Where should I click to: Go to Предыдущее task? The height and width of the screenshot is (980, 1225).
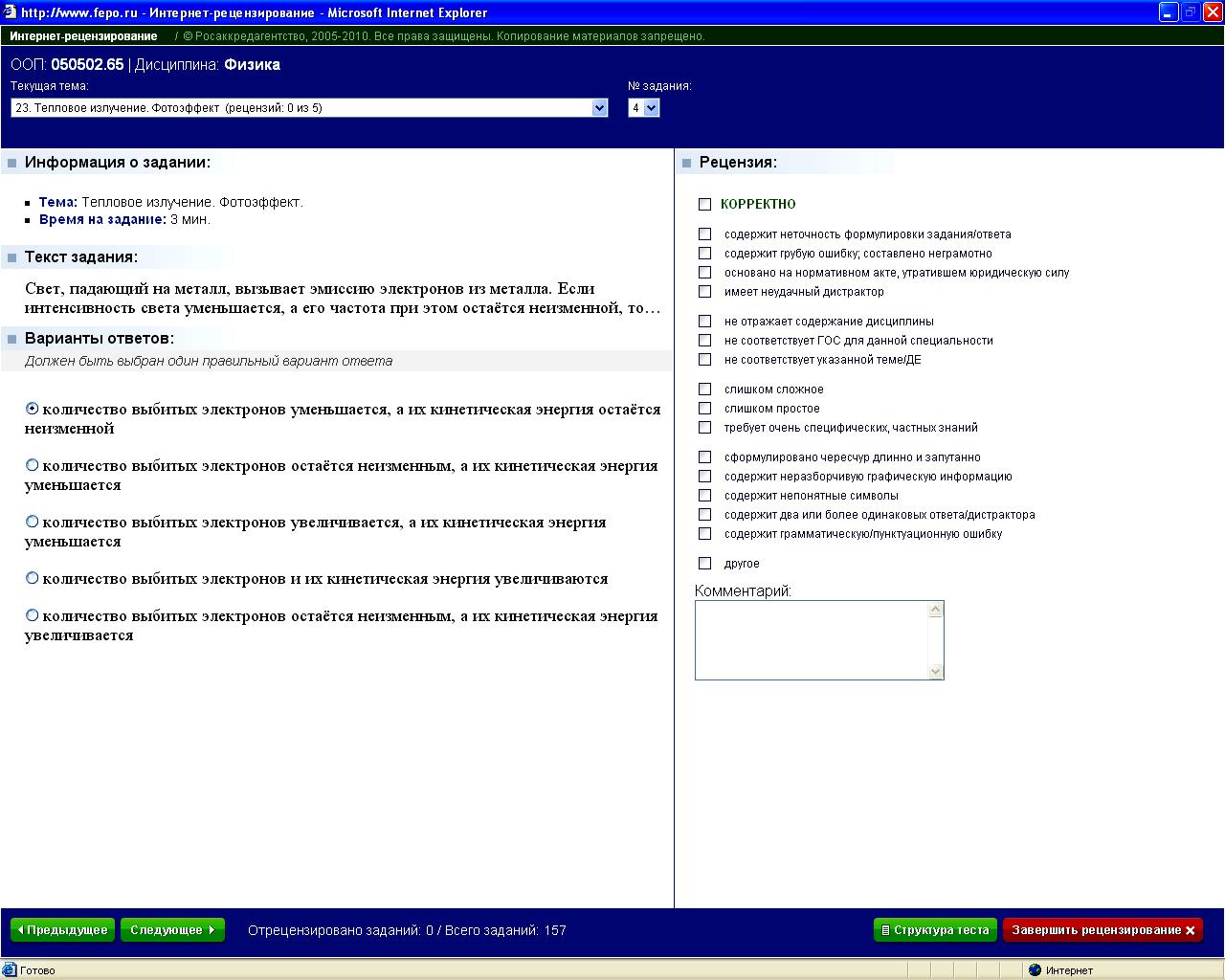point(62,930)
